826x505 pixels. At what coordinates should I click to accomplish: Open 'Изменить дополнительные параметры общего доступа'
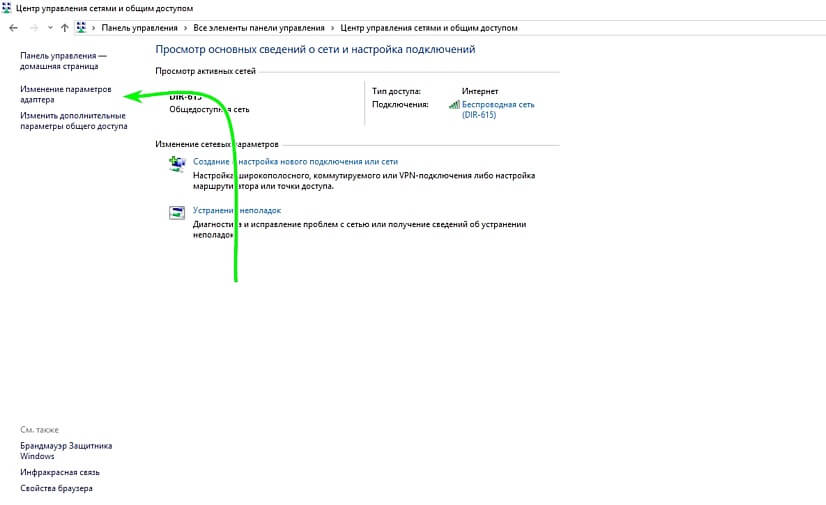tap(73, 121)
